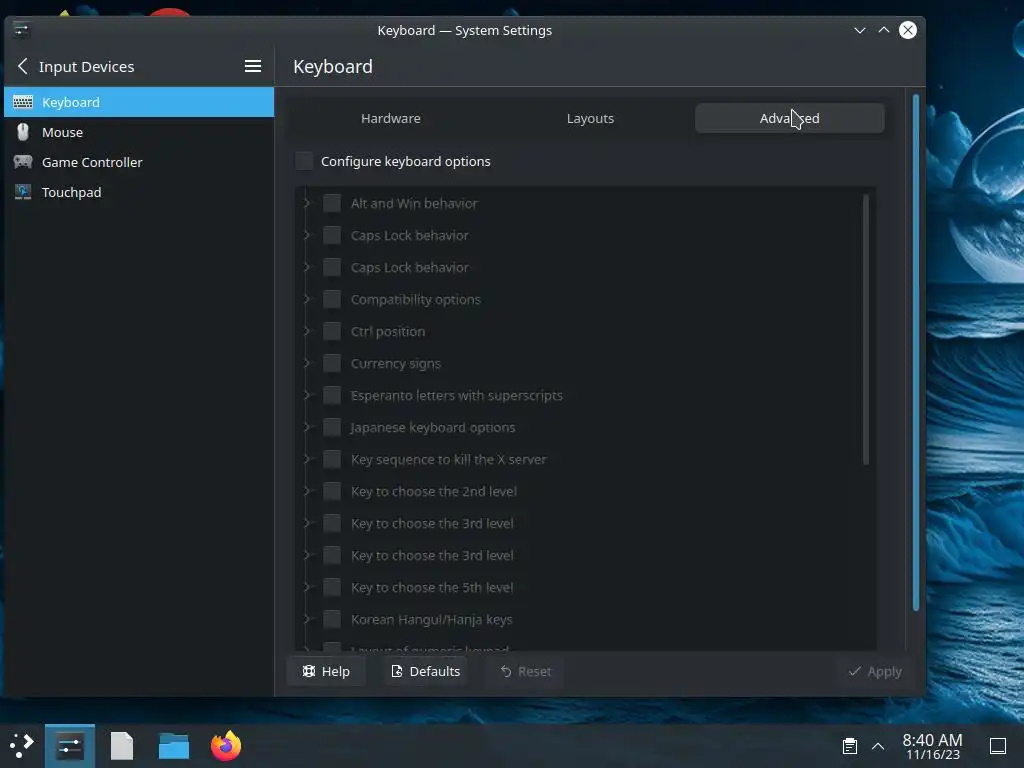Check Alt and Win behavior

click(332, 203)
